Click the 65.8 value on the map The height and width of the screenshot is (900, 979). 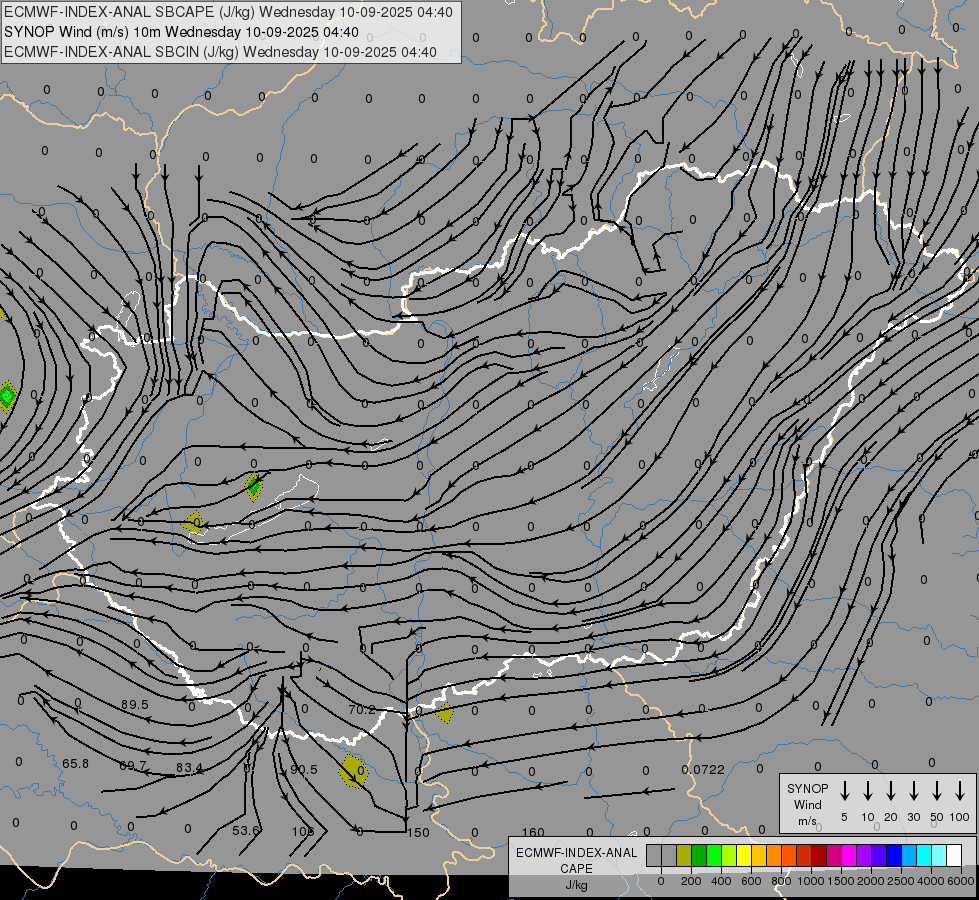[76, 763]
